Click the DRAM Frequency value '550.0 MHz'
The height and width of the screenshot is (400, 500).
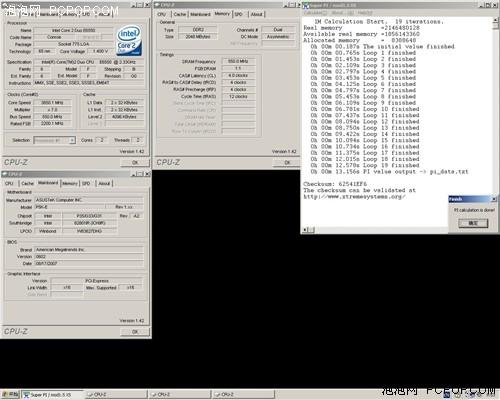pos(238,61)
